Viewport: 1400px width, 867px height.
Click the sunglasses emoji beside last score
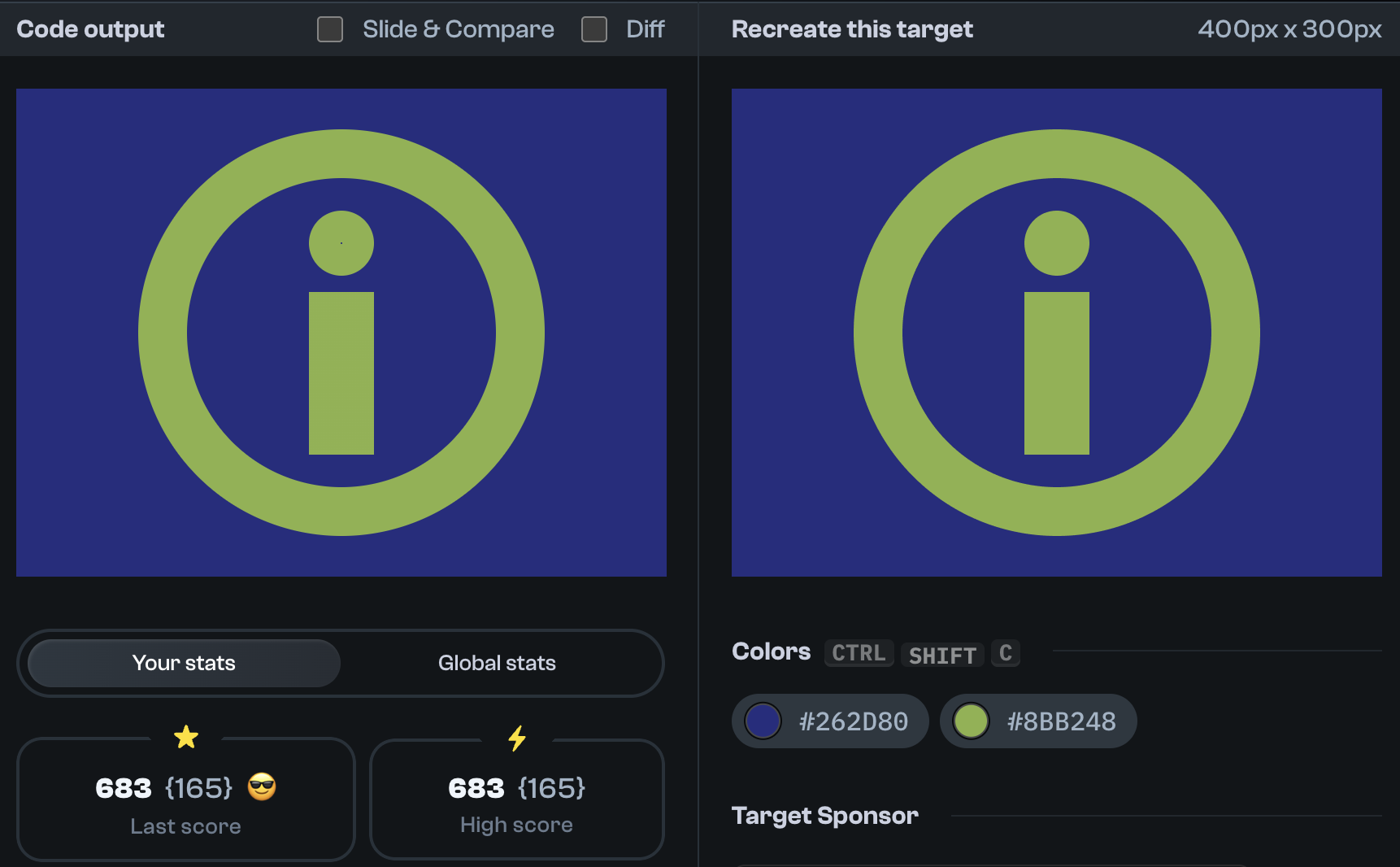click(262, 786)
